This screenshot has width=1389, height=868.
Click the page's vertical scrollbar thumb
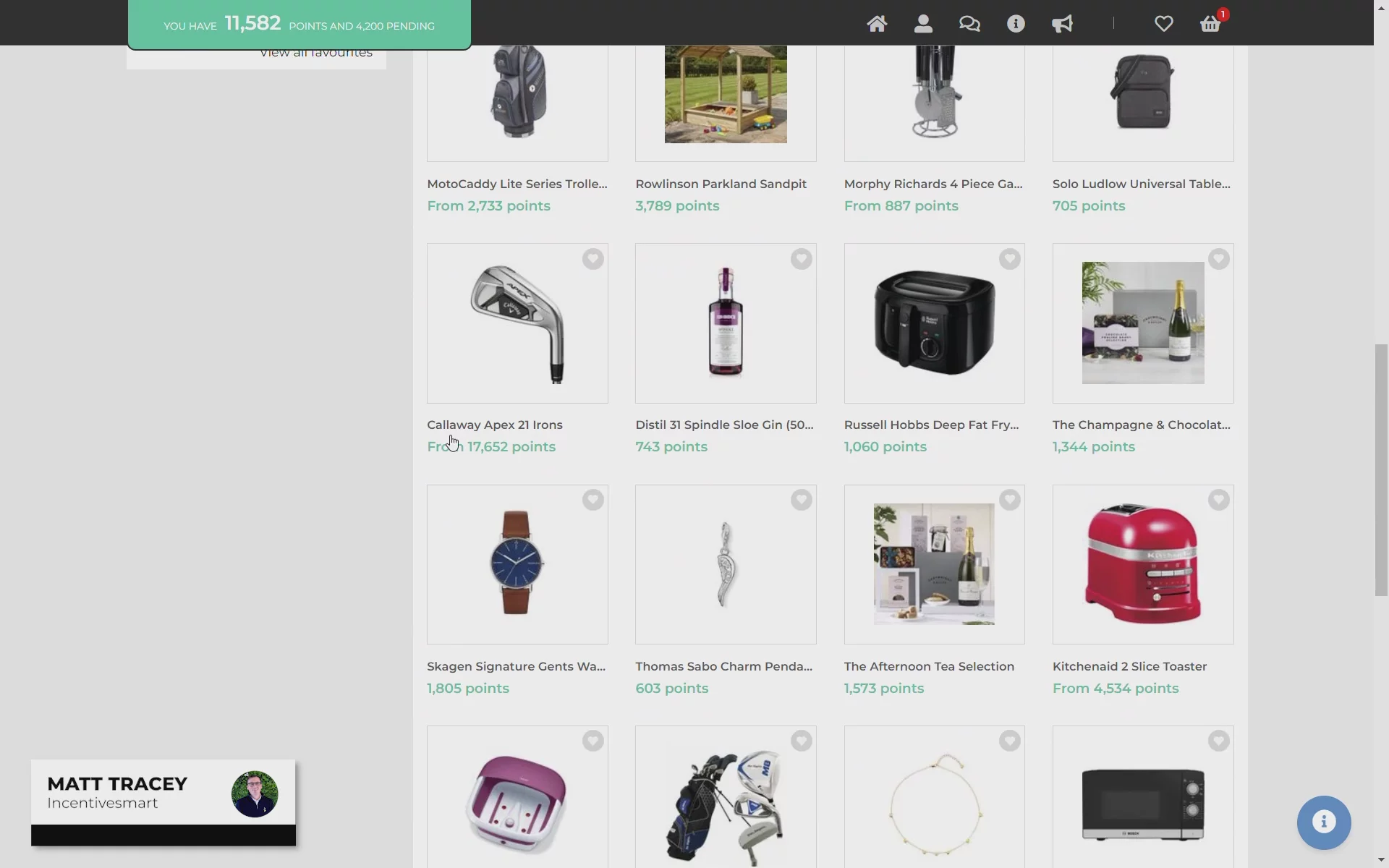[1381, 470]
